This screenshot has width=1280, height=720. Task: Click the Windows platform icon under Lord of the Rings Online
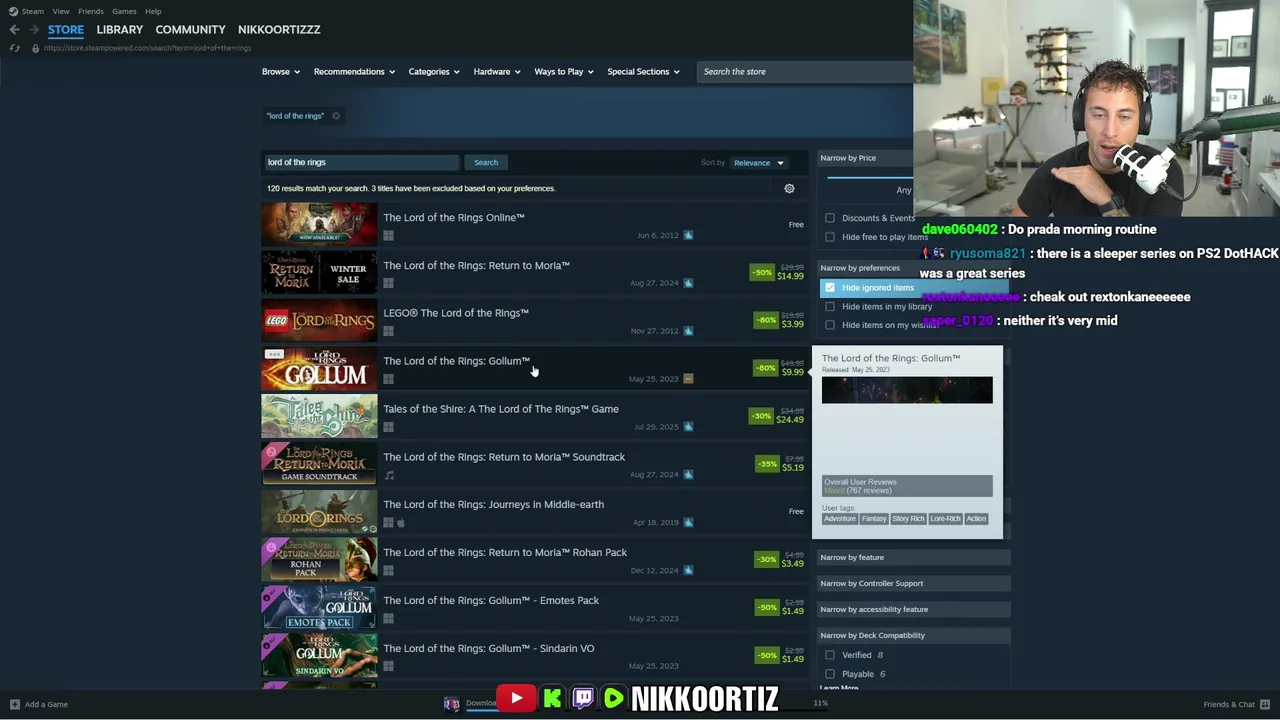[x=388, y=235]
